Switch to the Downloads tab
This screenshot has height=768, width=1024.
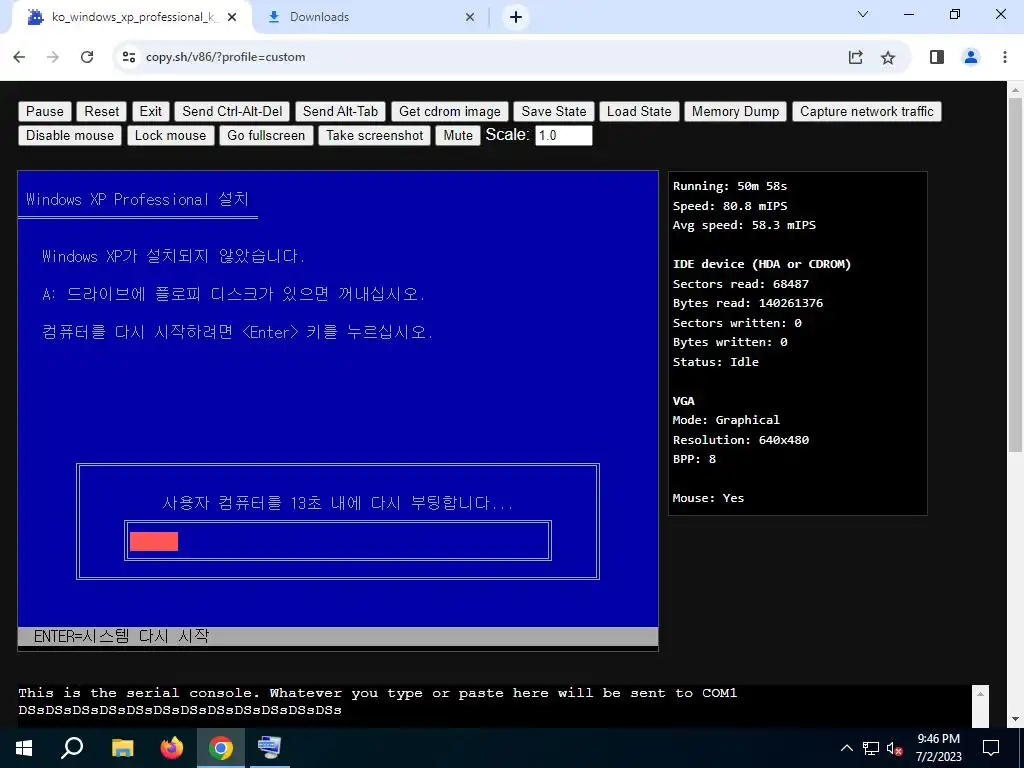(370, 17)
